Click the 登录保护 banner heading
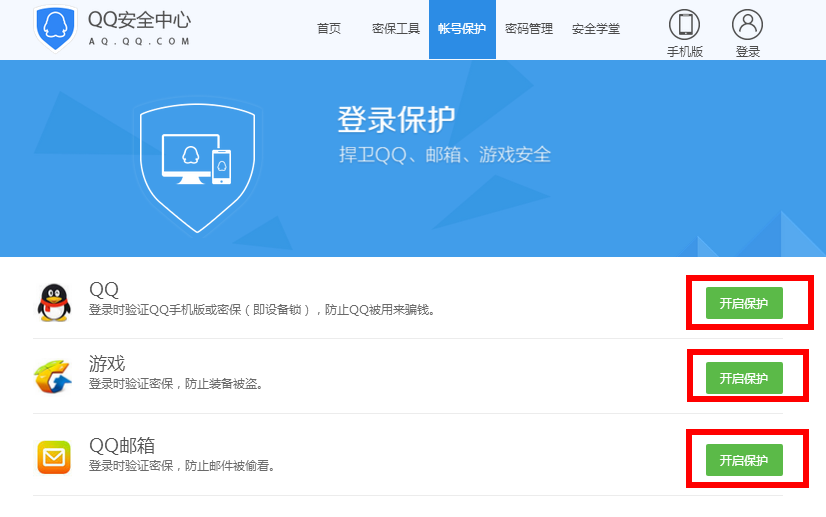 click(x=396, y=120)
